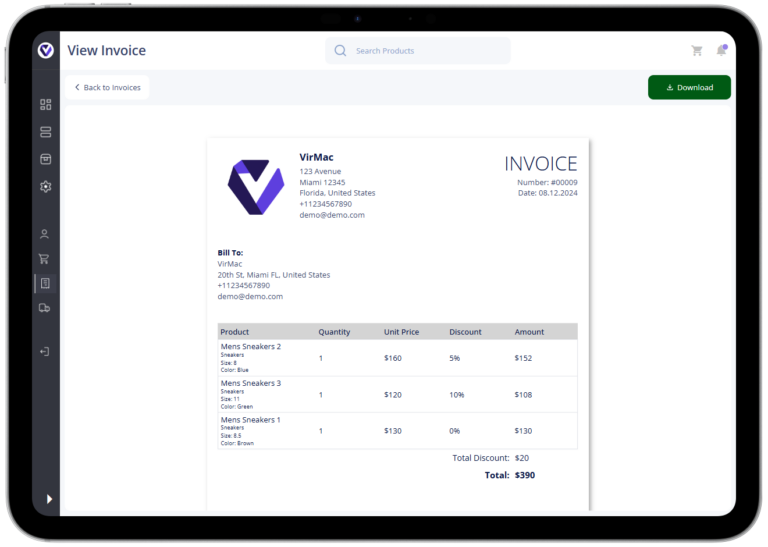Image resolution: width=768 pixels, height=547 pixels.
Task: Click the VirMac logo on the invoice
Action: (x=256, y=187)
